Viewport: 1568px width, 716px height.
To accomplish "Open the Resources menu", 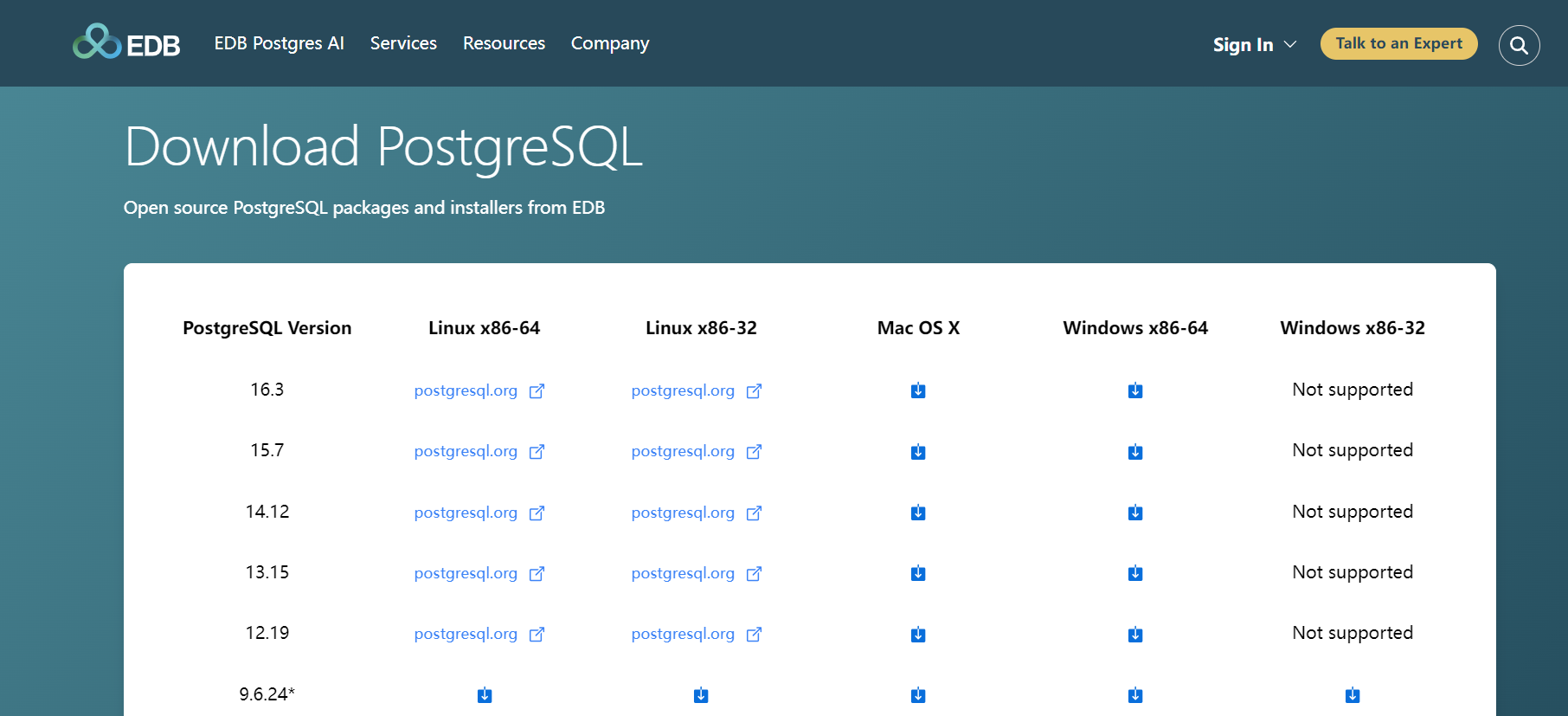I will [504, 43].
